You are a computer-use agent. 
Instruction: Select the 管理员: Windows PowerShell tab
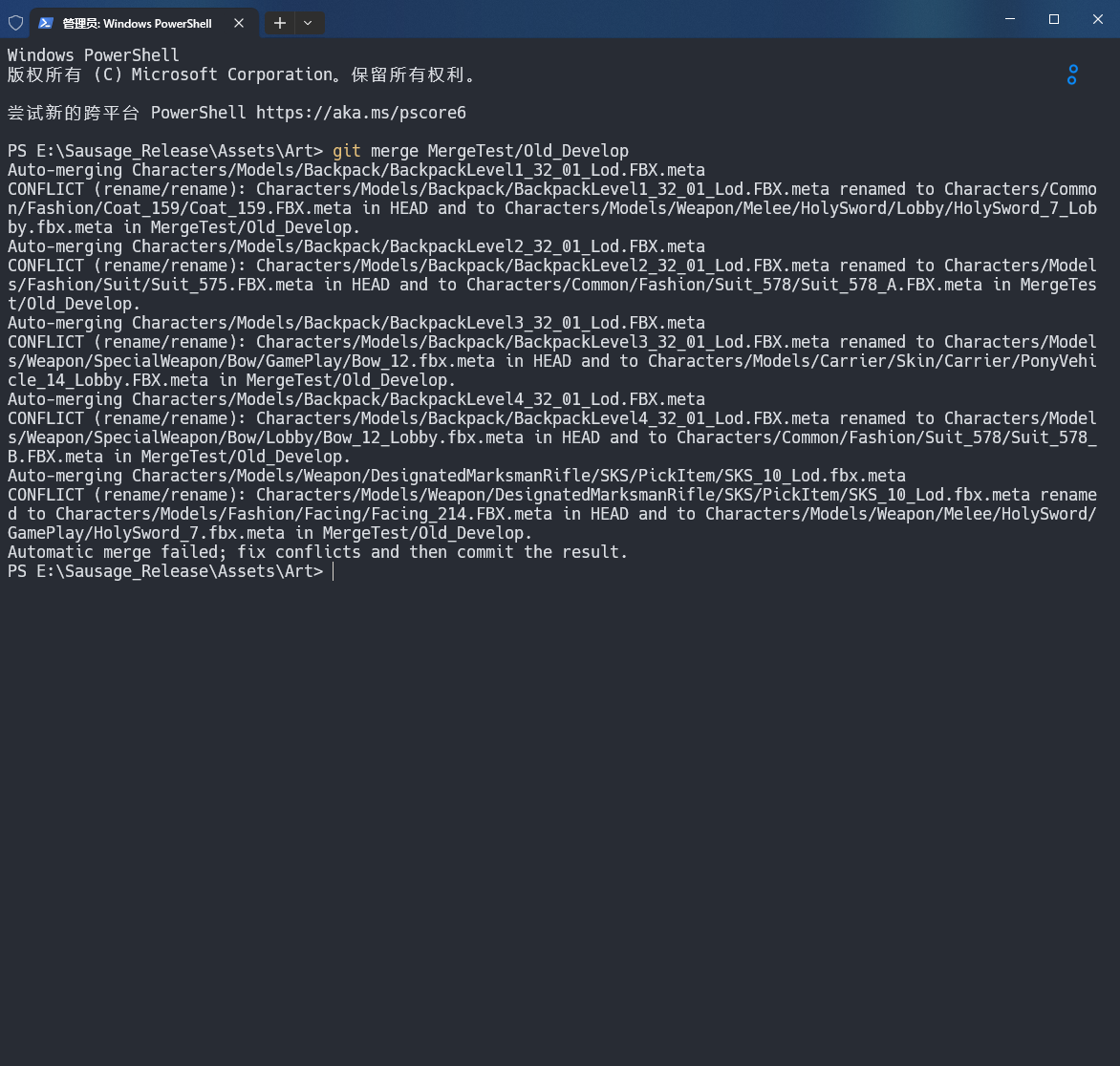coord(137,22)
